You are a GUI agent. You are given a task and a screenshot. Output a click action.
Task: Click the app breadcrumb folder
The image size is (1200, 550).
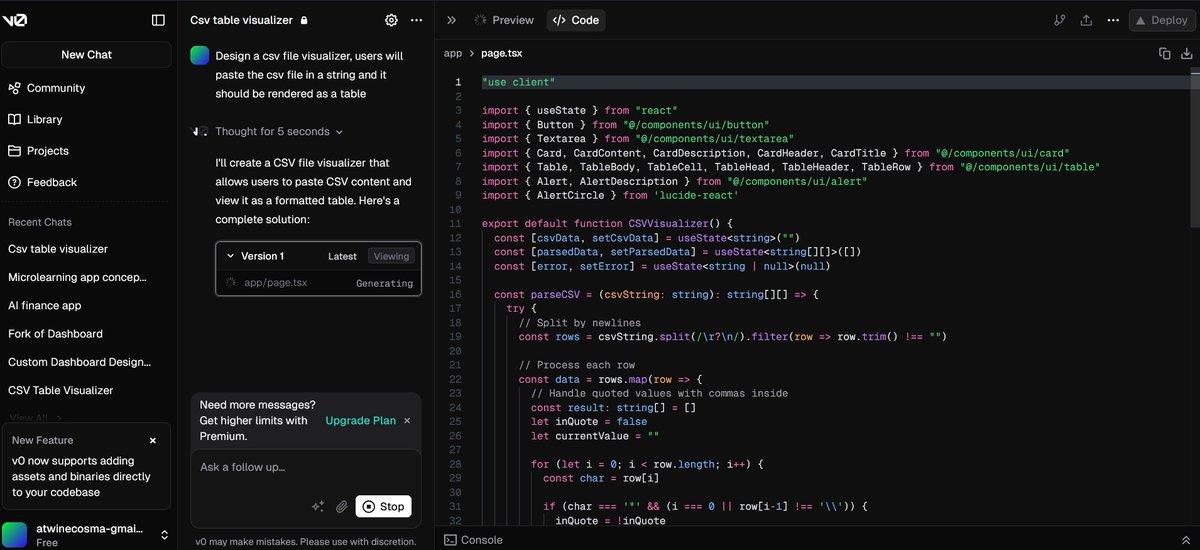pos(453,54)
